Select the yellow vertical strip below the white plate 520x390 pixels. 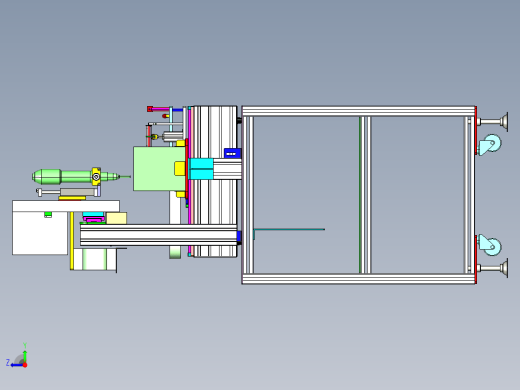(x=72, y=241)
